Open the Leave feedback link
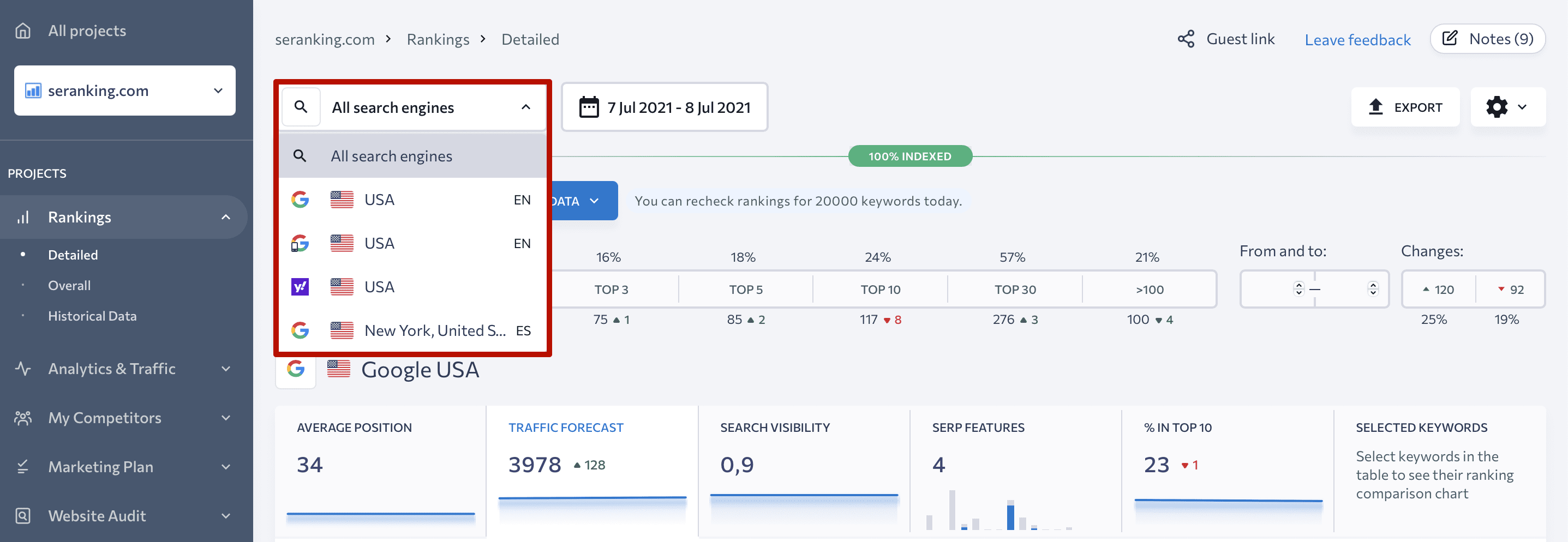 click(x=1357, y=40)
